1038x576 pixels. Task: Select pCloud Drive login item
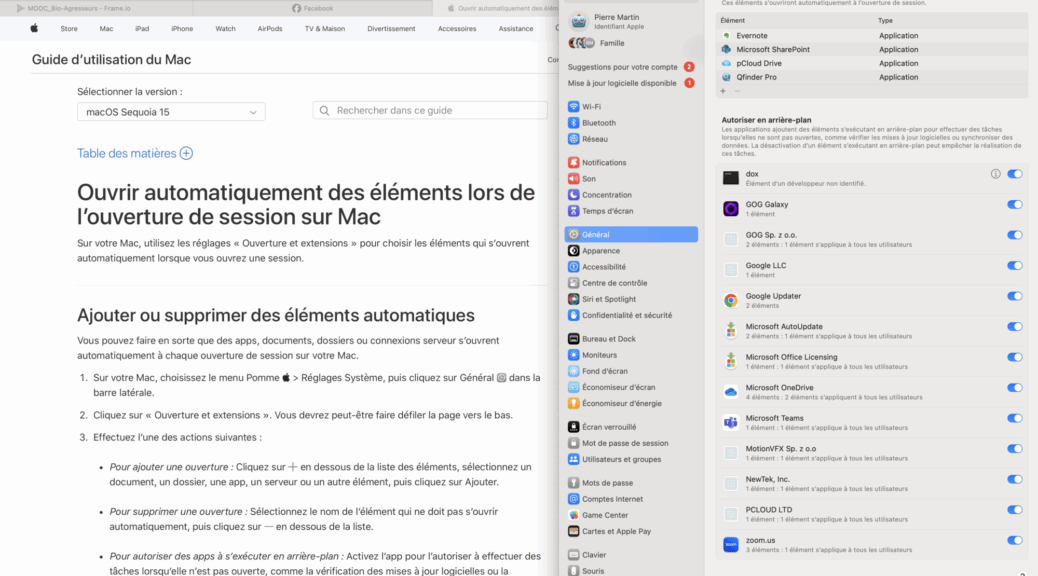click(x=871, y=64)
